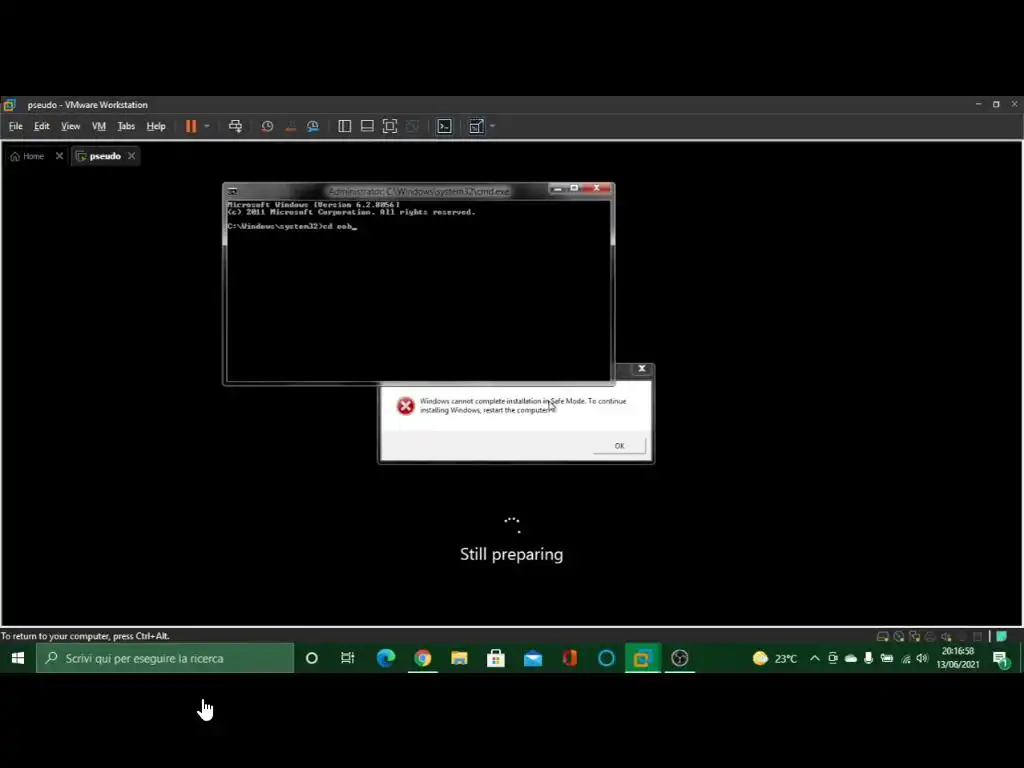The width and height of the screenshot is (1024, 768).
Task: Click the 'cd oob' command prompt line
Action: (292, 227)
